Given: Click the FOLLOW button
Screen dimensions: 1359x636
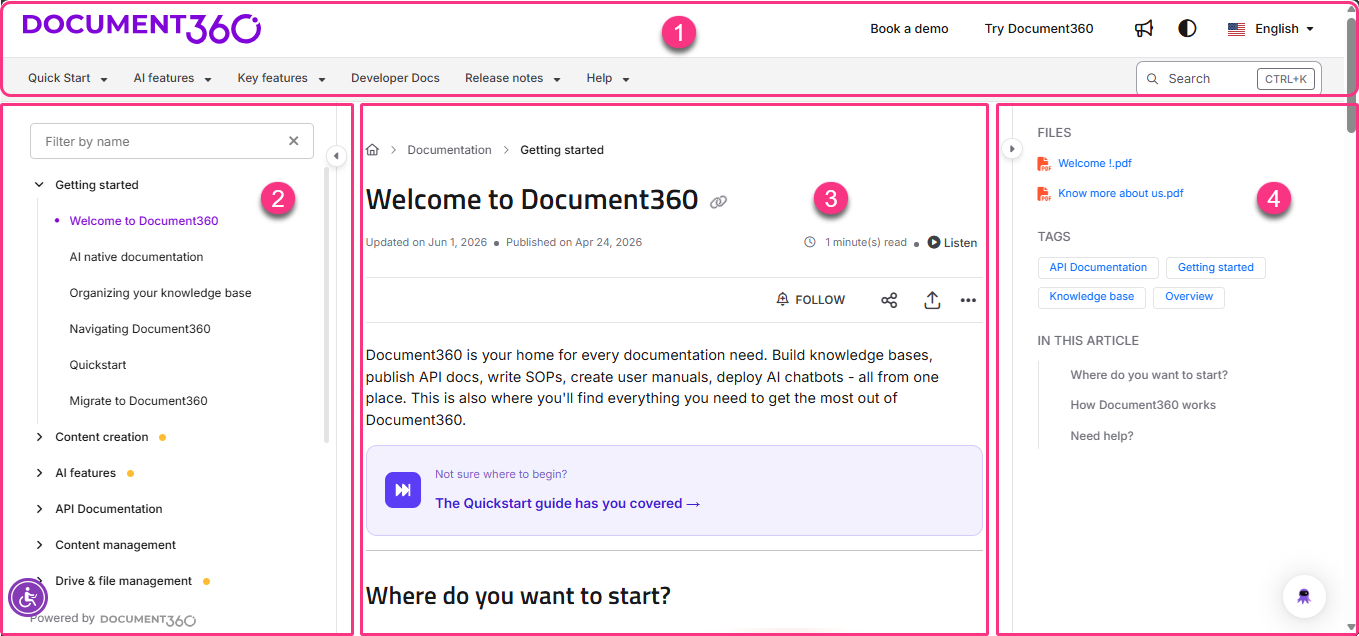Looking at the screenshot, I should (x=811, y=300).
